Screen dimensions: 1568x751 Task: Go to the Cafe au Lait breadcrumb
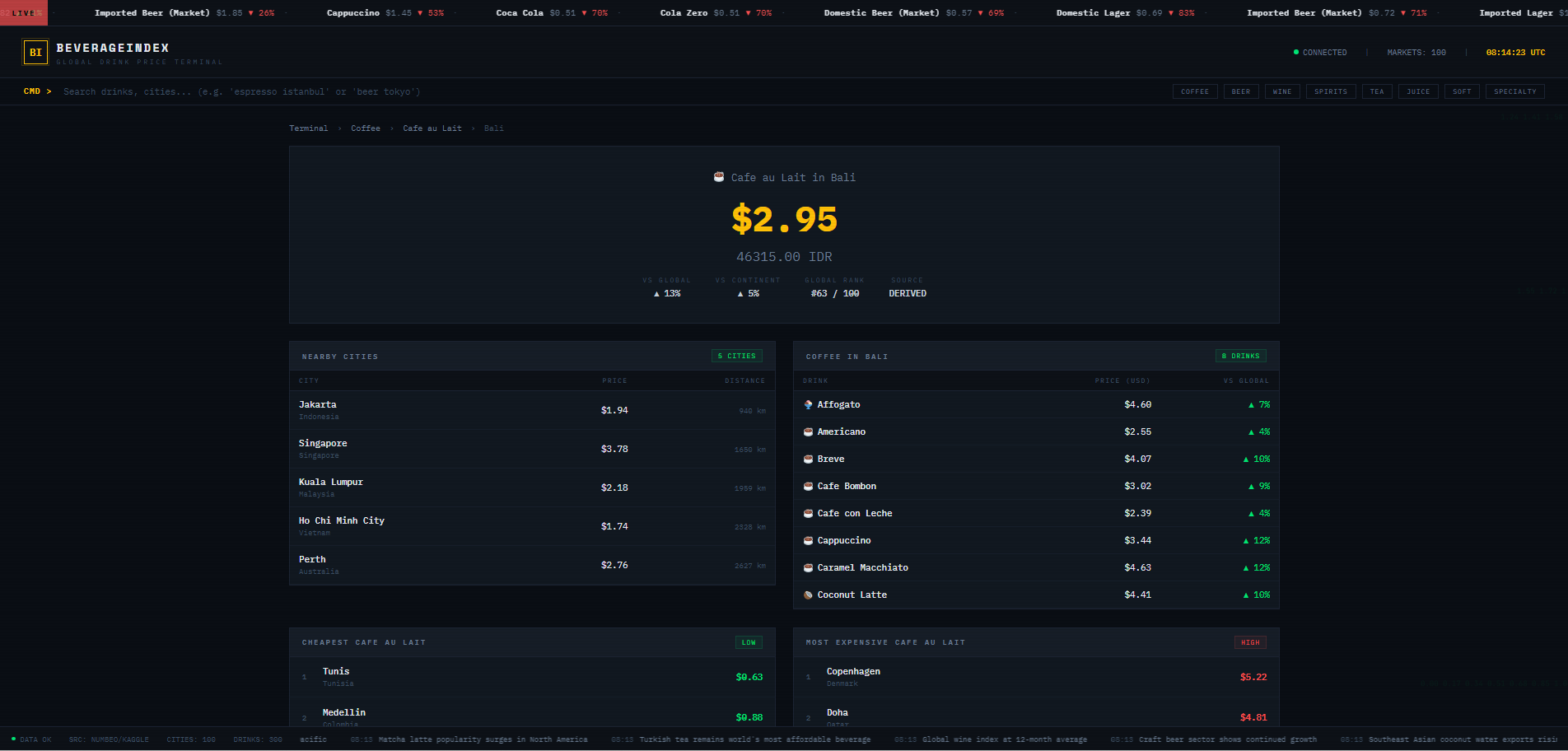pyautogui.click(x=432, y=128)
